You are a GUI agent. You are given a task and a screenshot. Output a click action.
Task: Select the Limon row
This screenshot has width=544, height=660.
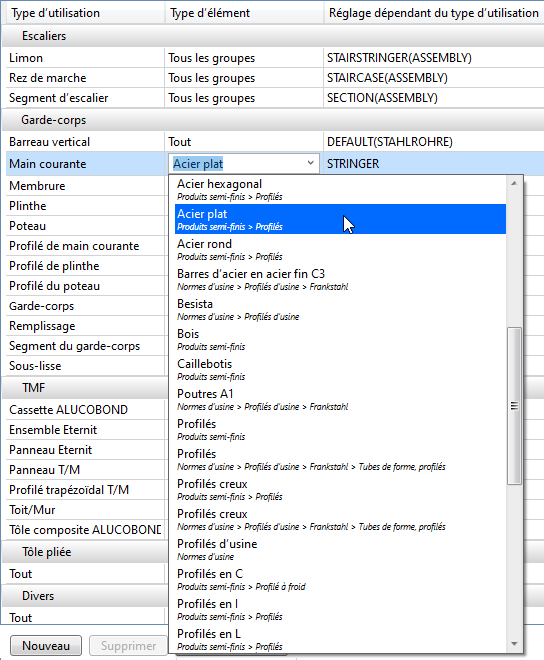tap(272, 58)
